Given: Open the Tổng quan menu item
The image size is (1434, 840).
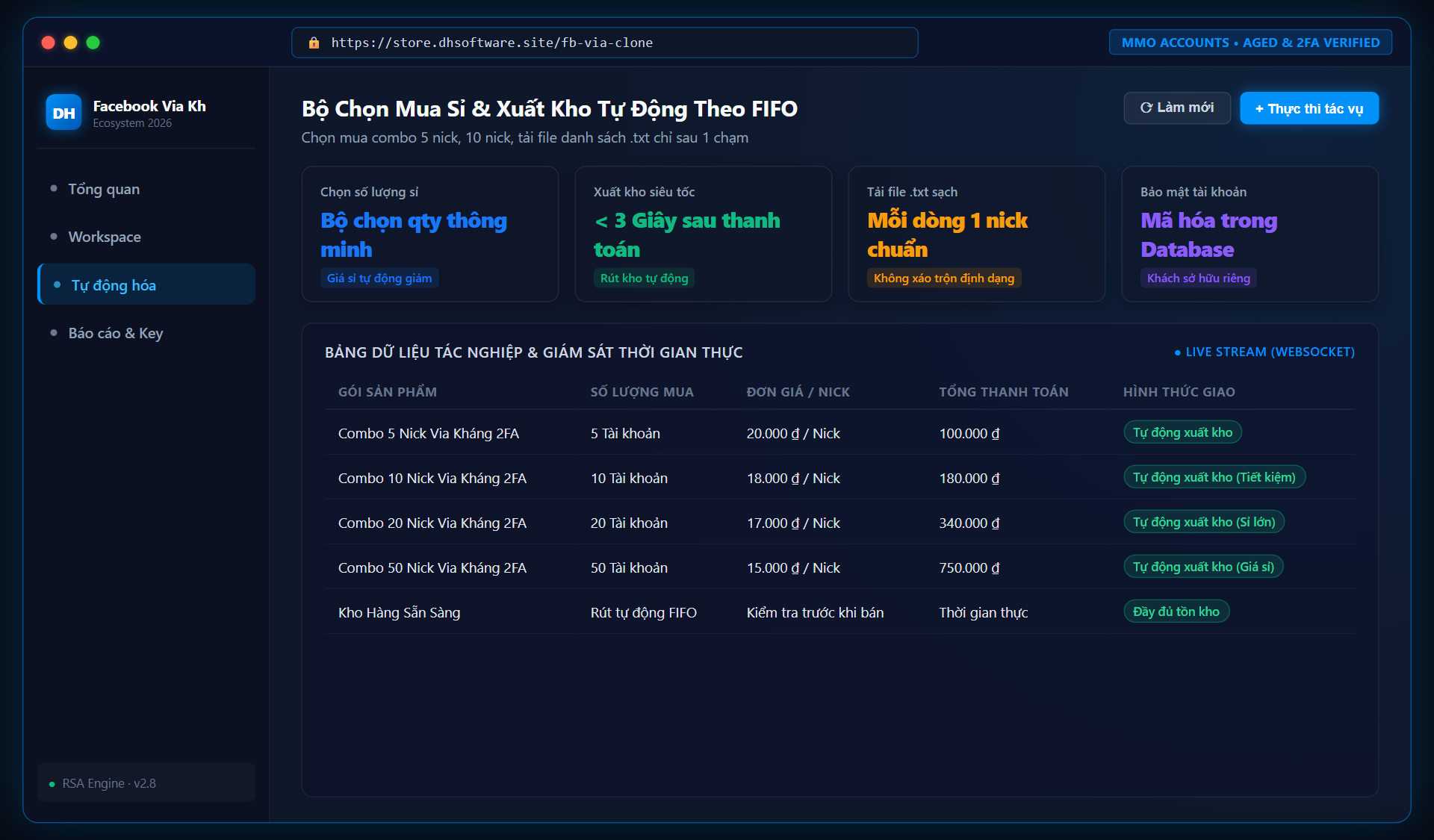Looking at the screenshot, I should [146, 189].
